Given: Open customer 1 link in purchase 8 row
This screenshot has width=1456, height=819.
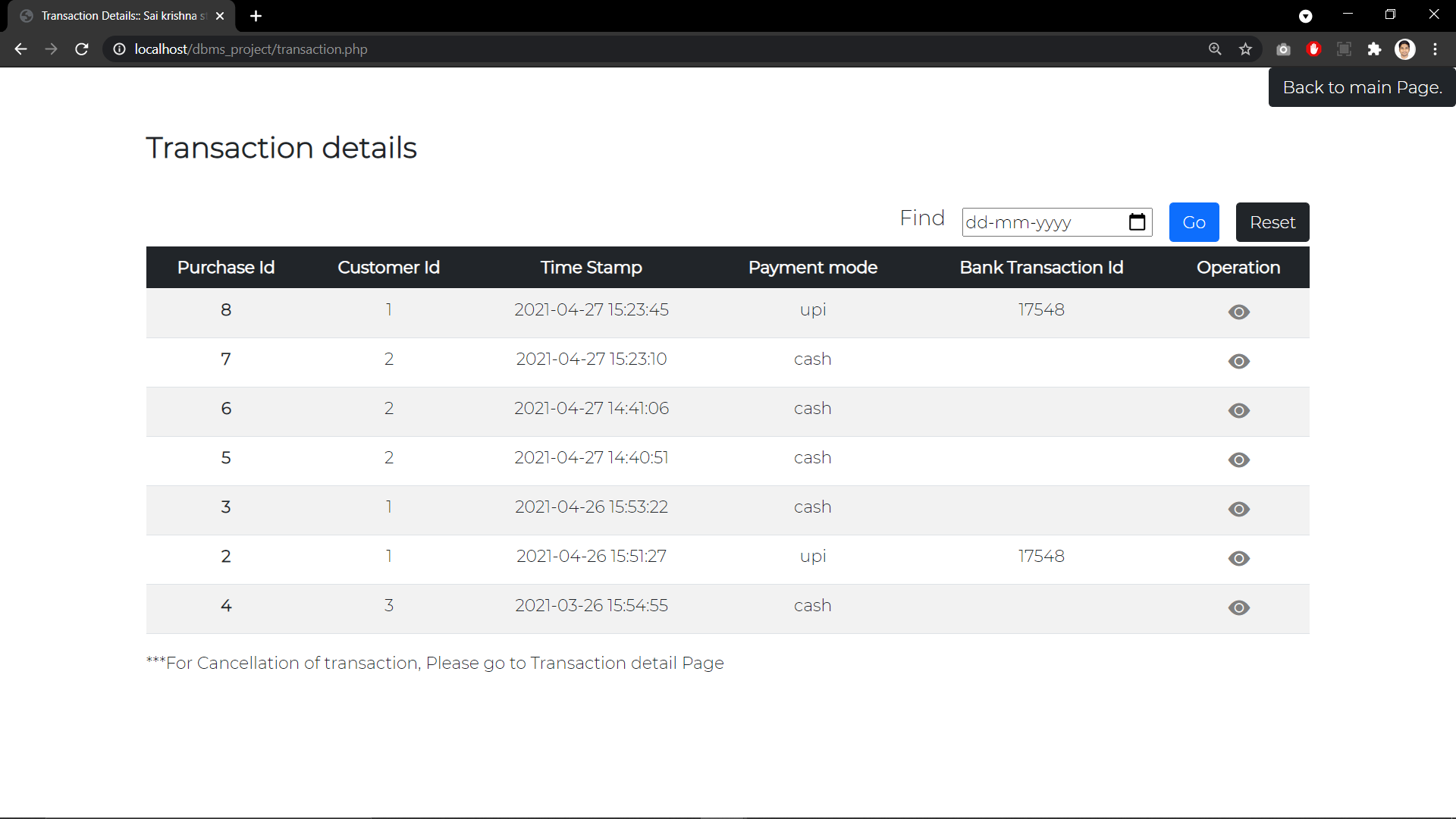Looking at the screenshot, I should pos(389,309).
